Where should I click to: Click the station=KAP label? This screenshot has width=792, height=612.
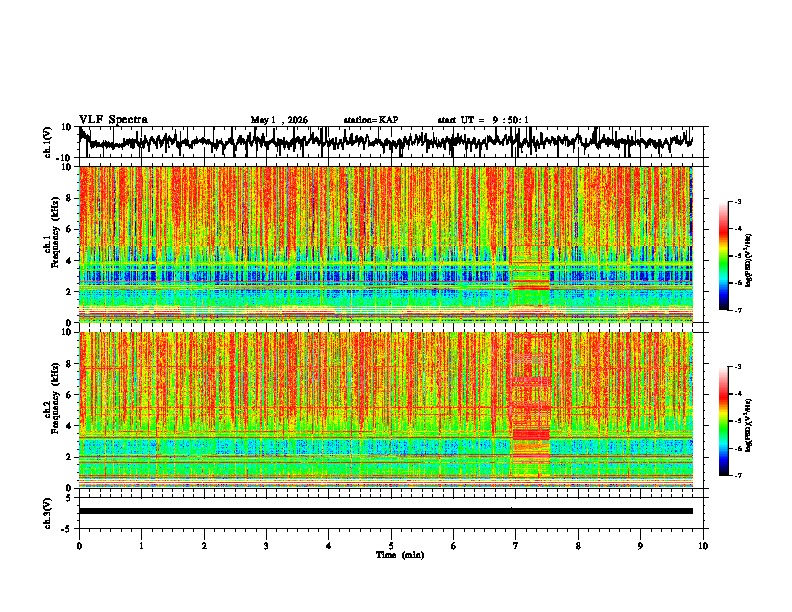coord(371,120)
